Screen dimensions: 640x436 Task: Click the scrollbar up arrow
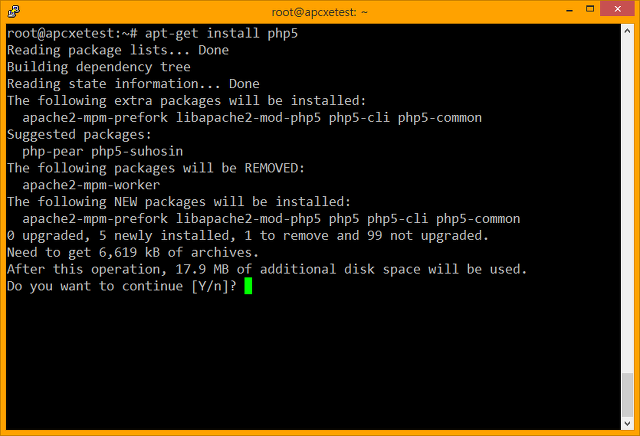(627, 31)
